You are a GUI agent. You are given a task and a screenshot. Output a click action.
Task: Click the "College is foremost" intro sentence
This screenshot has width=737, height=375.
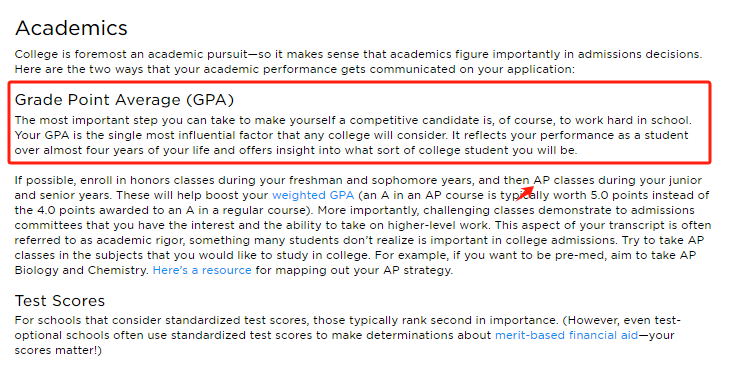[x=358, y=54]
